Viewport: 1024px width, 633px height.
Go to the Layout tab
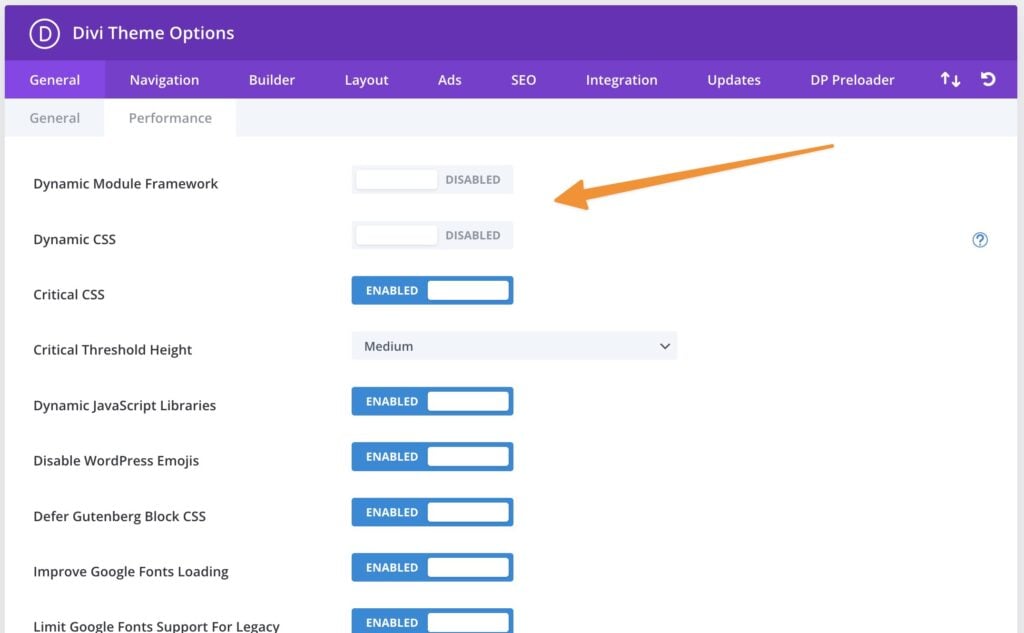coord(366,80)
